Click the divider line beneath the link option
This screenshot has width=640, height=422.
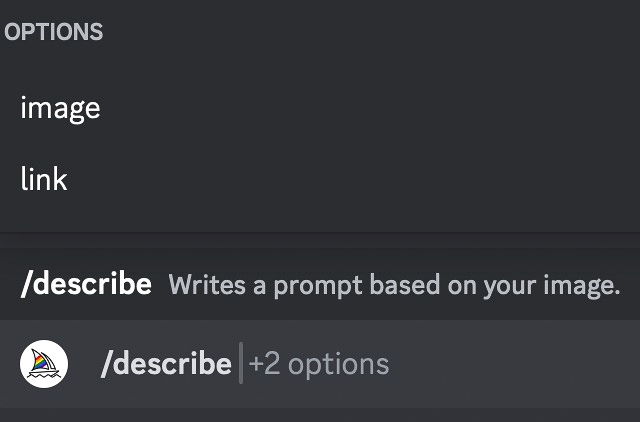(320, 233)
